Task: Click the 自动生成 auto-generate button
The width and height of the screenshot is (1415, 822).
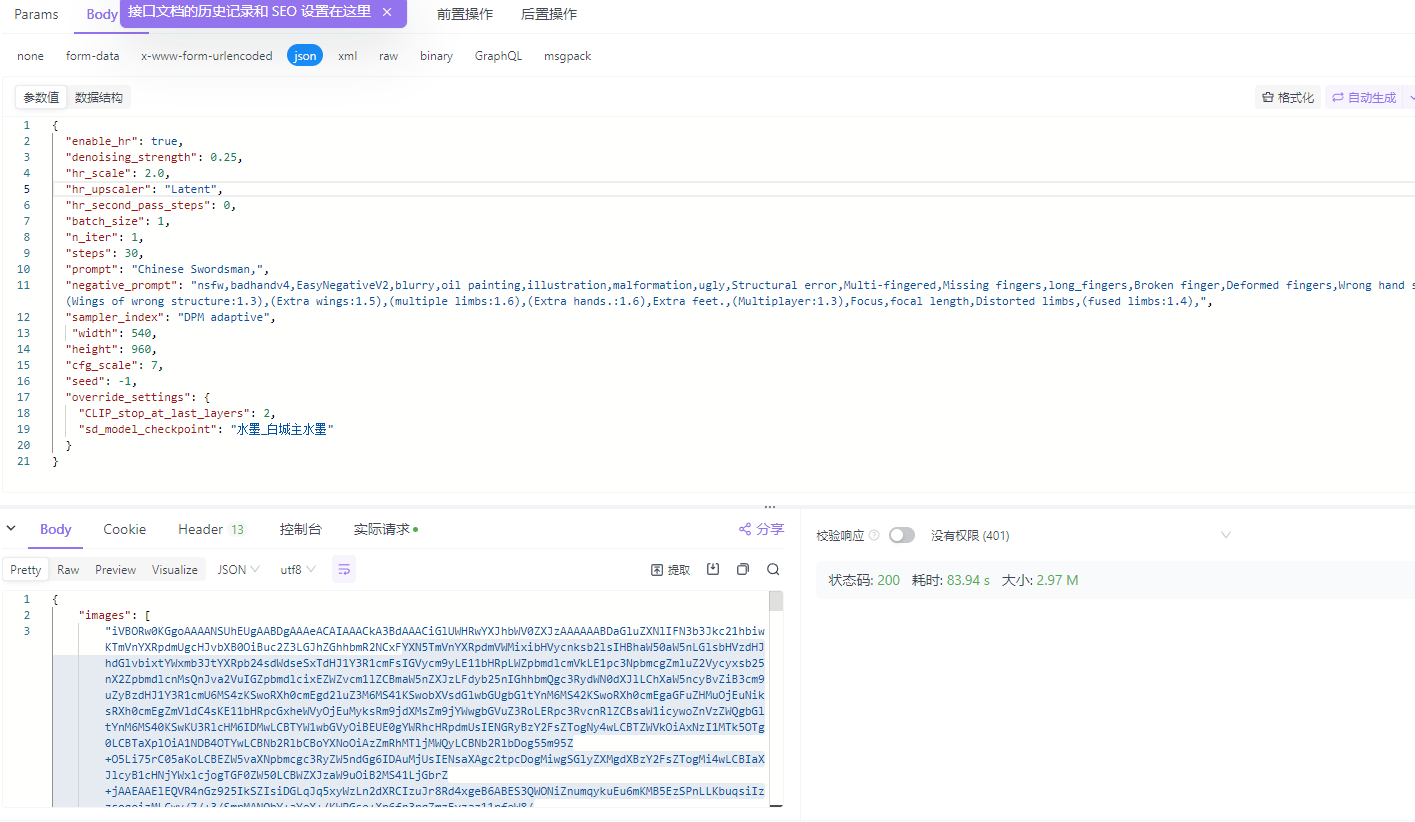Action: [x=1364, y=97]
